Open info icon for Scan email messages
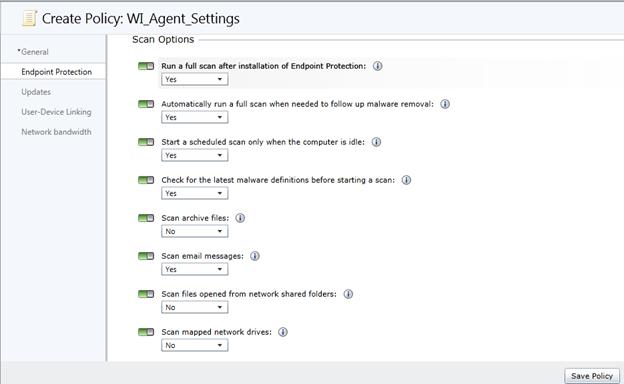The image size is (624, 384). (x=255, y=256)
